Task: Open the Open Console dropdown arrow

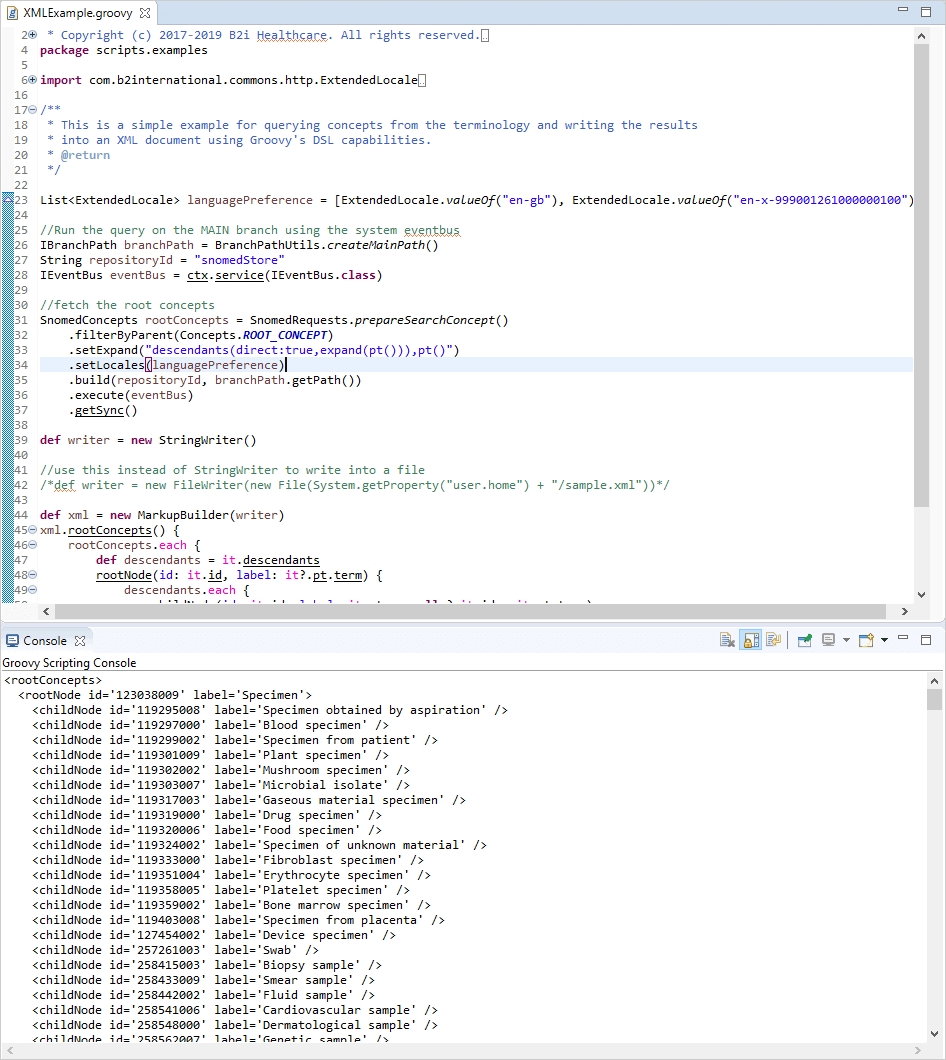Action: point(884,640)
